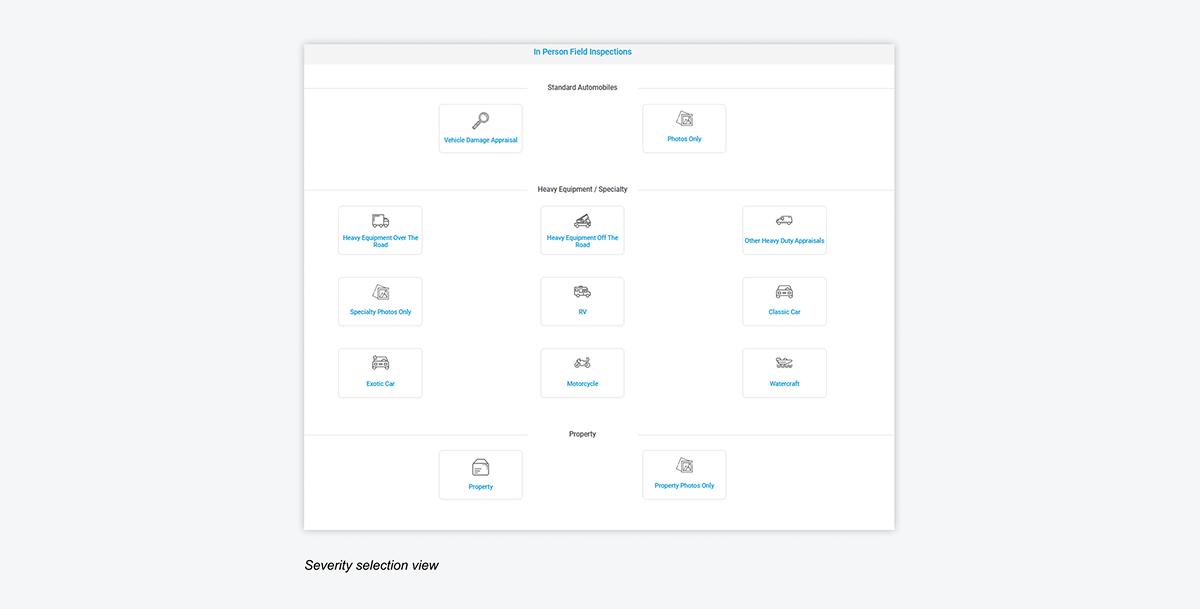Choose the Heavy Equipment Over The Road truck icon

[x=380, y=221]
